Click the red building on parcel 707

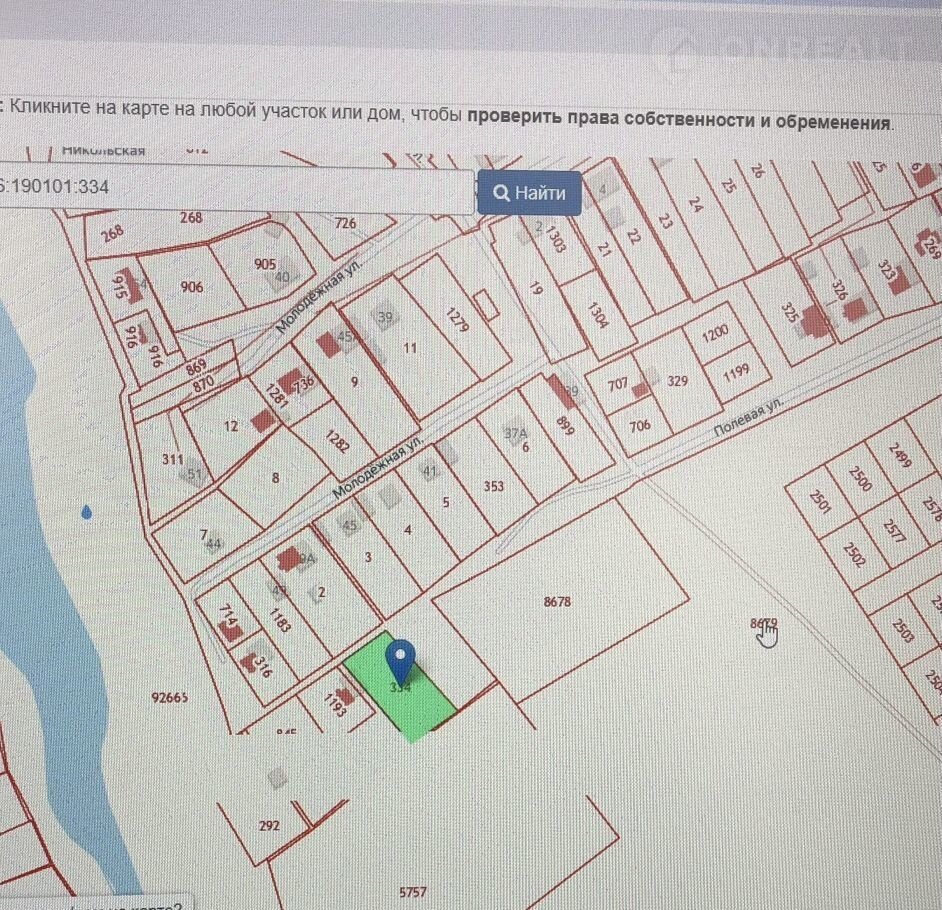pos(641,390)
